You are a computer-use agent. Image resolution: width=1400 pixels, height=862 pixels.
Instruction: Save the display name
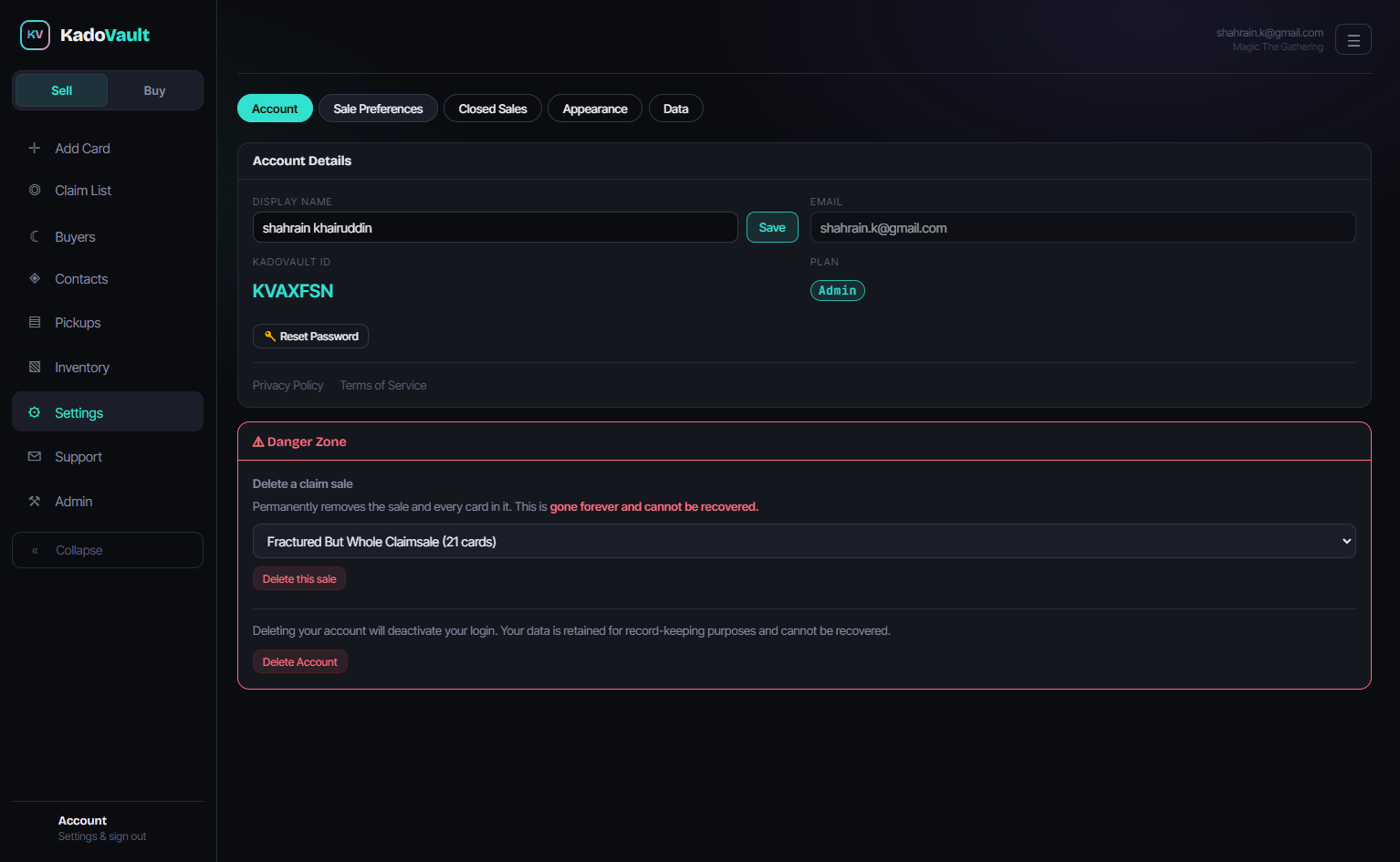pyautogui.click(x=772, y=227)
